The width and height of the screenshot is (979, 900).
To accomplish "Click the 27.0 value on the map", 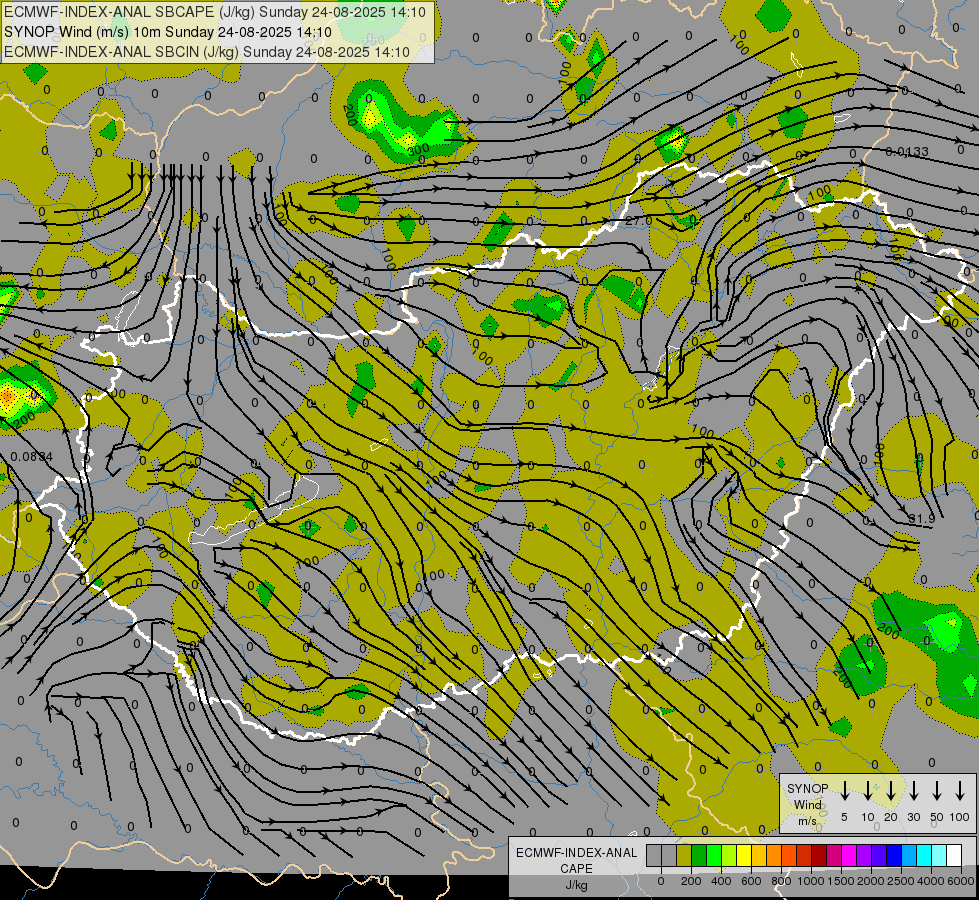I will [x=639, y=220].
